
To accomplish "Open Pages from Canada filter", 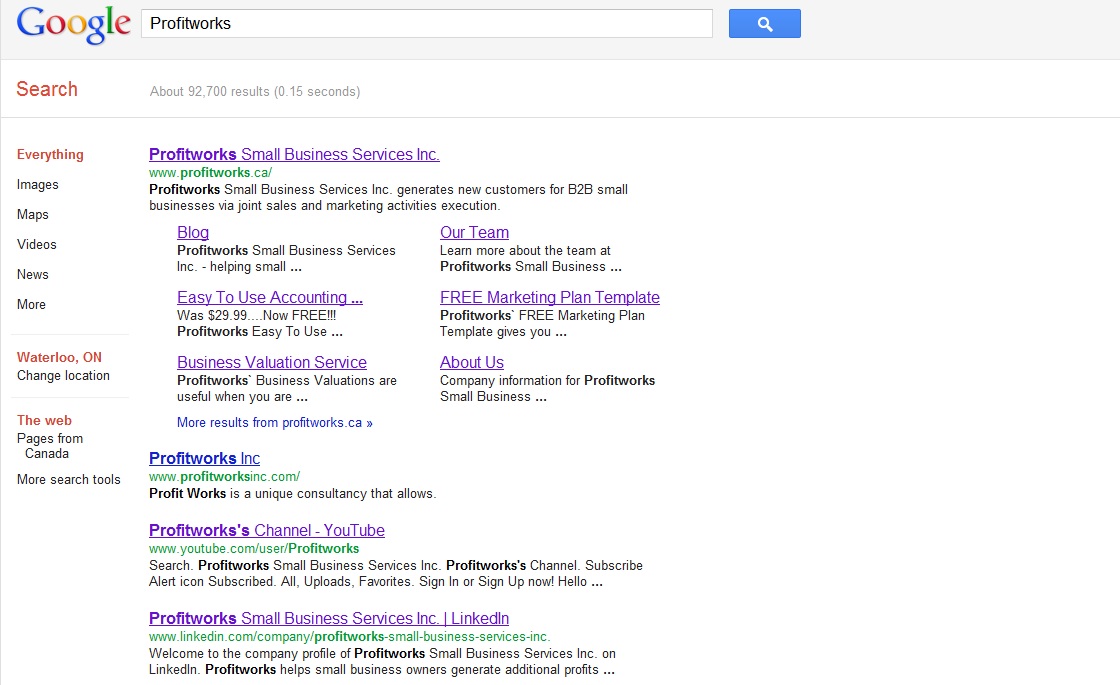I will click(49, 445).
